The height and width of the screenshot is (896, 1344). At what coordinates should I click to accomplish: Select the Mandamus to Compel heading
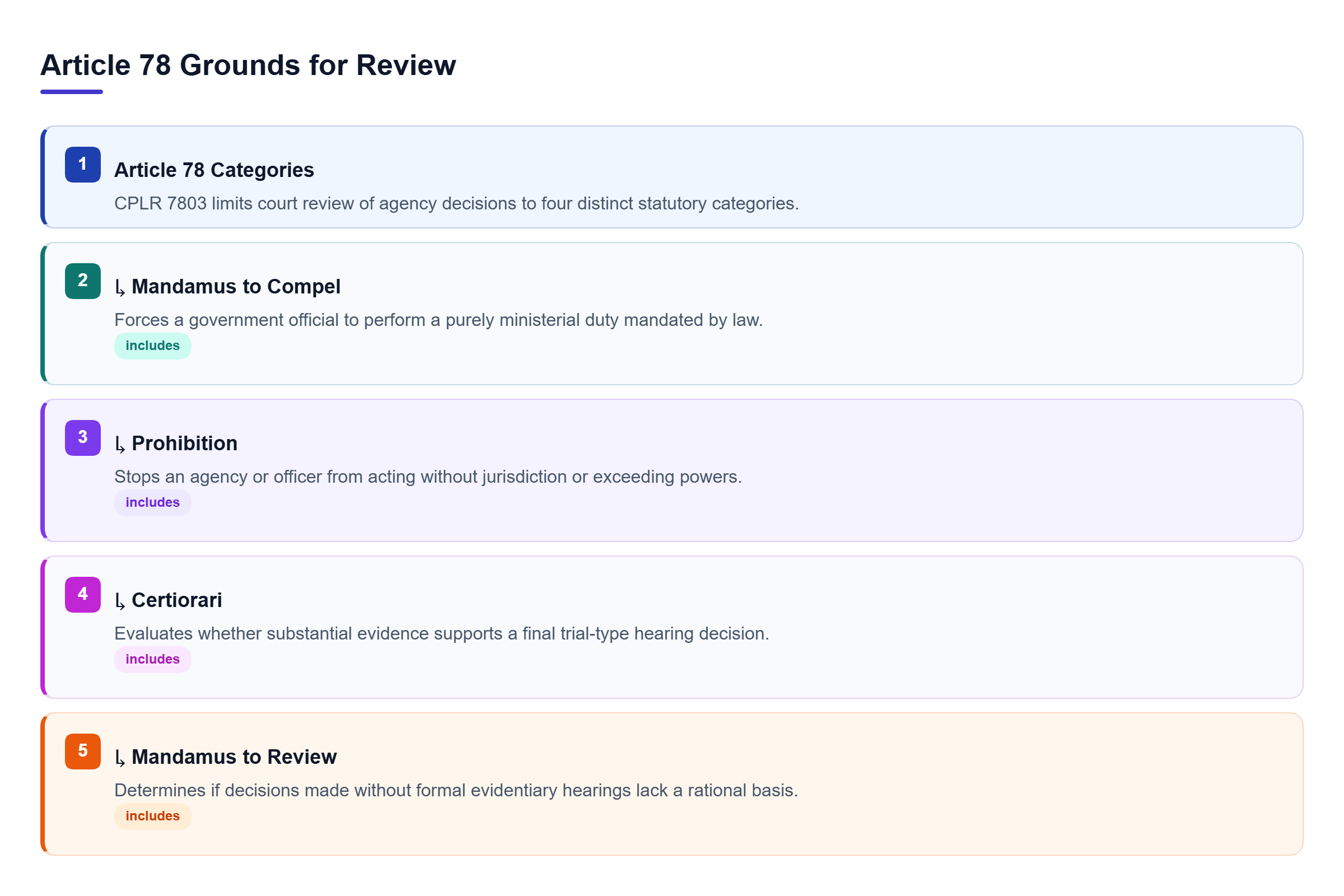point(236,287)
